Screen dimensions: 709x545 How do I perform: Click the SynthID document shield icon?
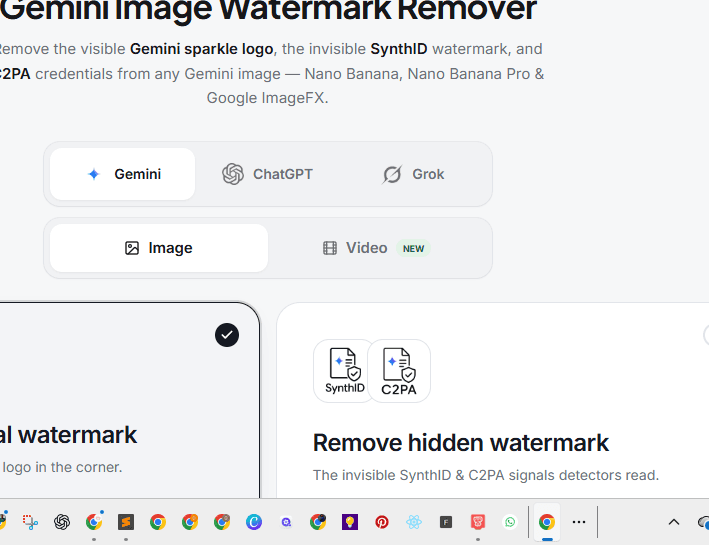pyautogui.click(x=345, y=370)
